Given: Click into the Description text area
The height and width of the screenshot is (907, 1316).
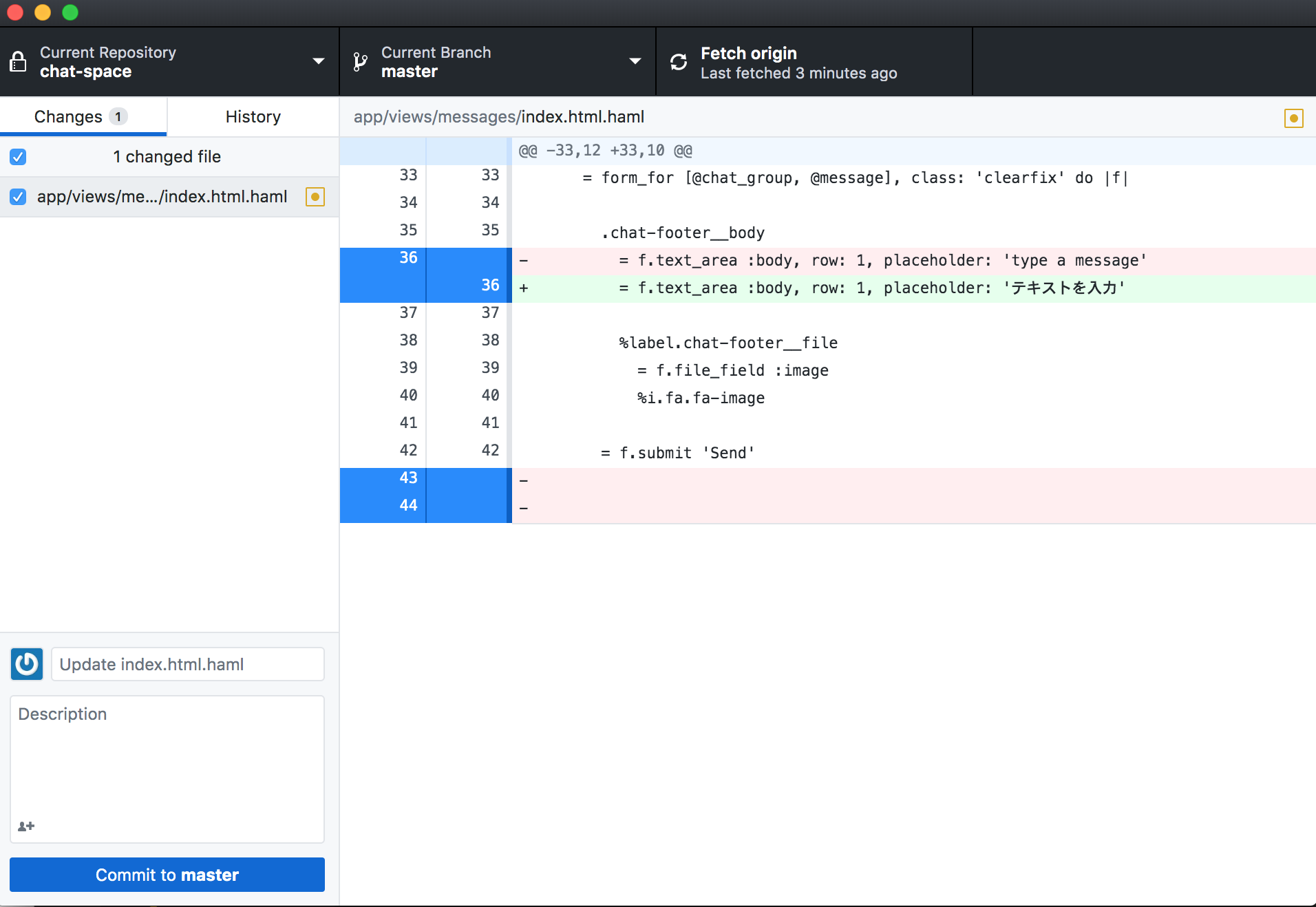Looking at the screenshot, I should [167, 757].
